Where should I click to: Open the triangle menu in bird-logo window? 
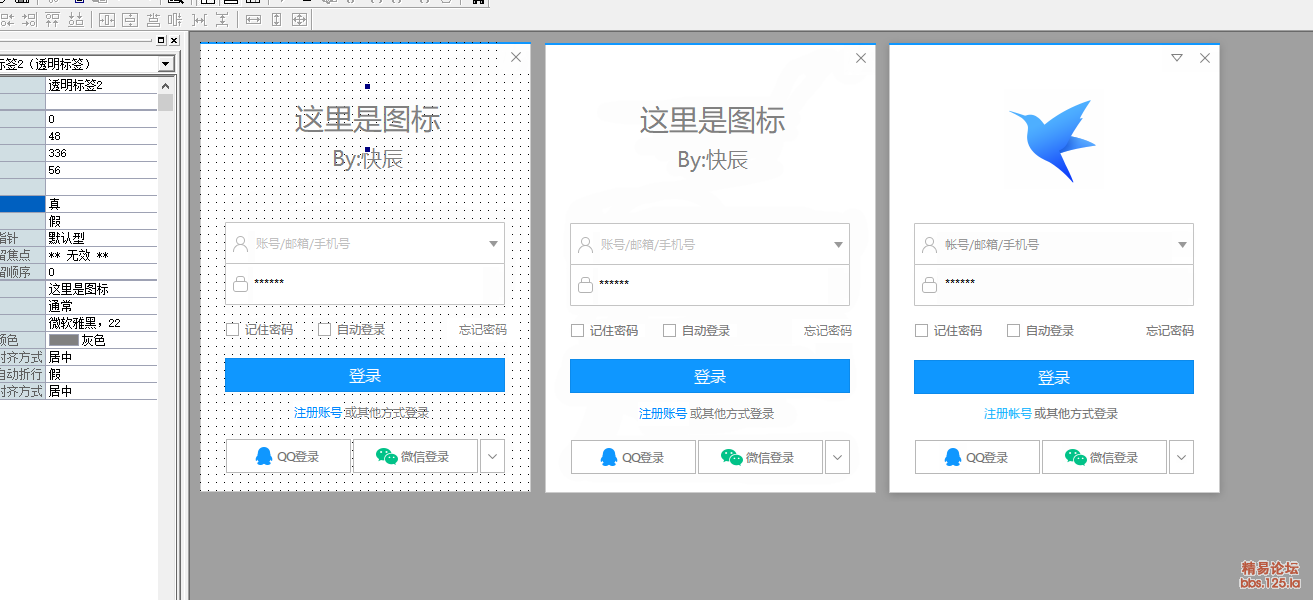click(1177, 58)
